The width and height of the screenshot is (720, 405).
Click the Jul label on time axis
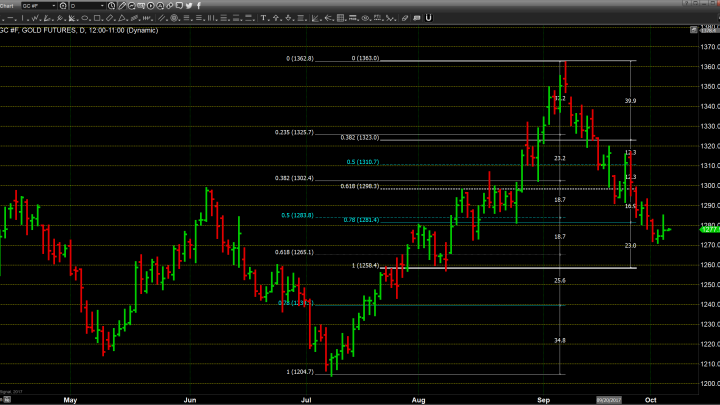pos(306,400)
